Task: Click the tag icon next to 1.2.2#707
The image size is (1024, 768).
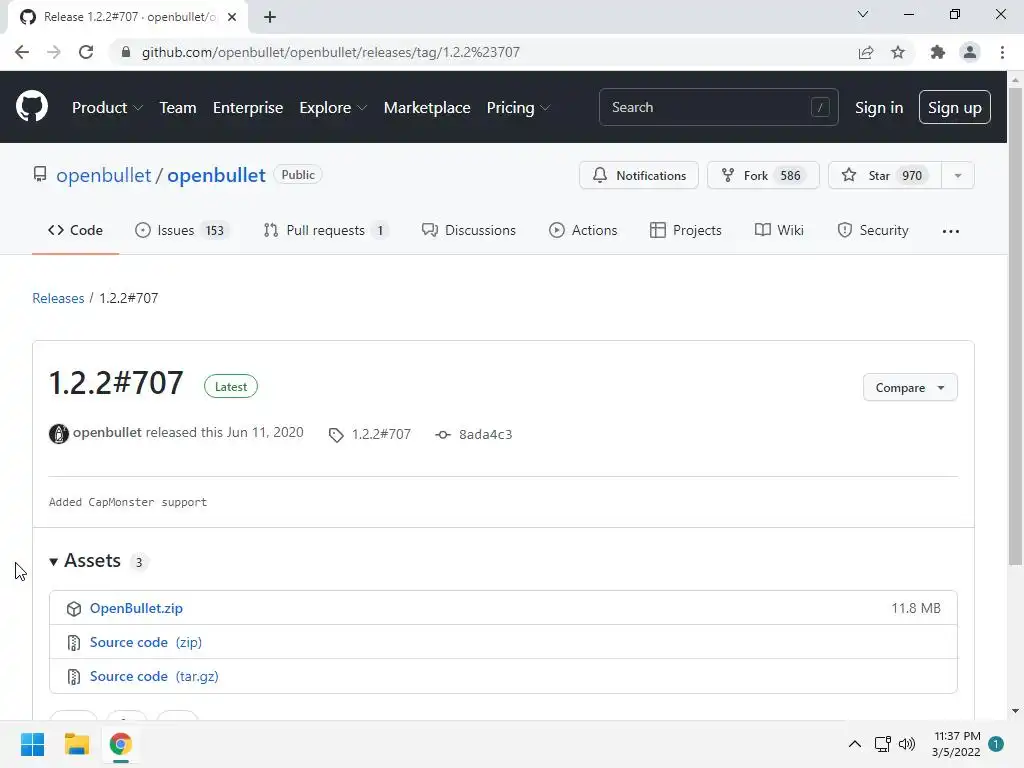Action: click(336, 435)
